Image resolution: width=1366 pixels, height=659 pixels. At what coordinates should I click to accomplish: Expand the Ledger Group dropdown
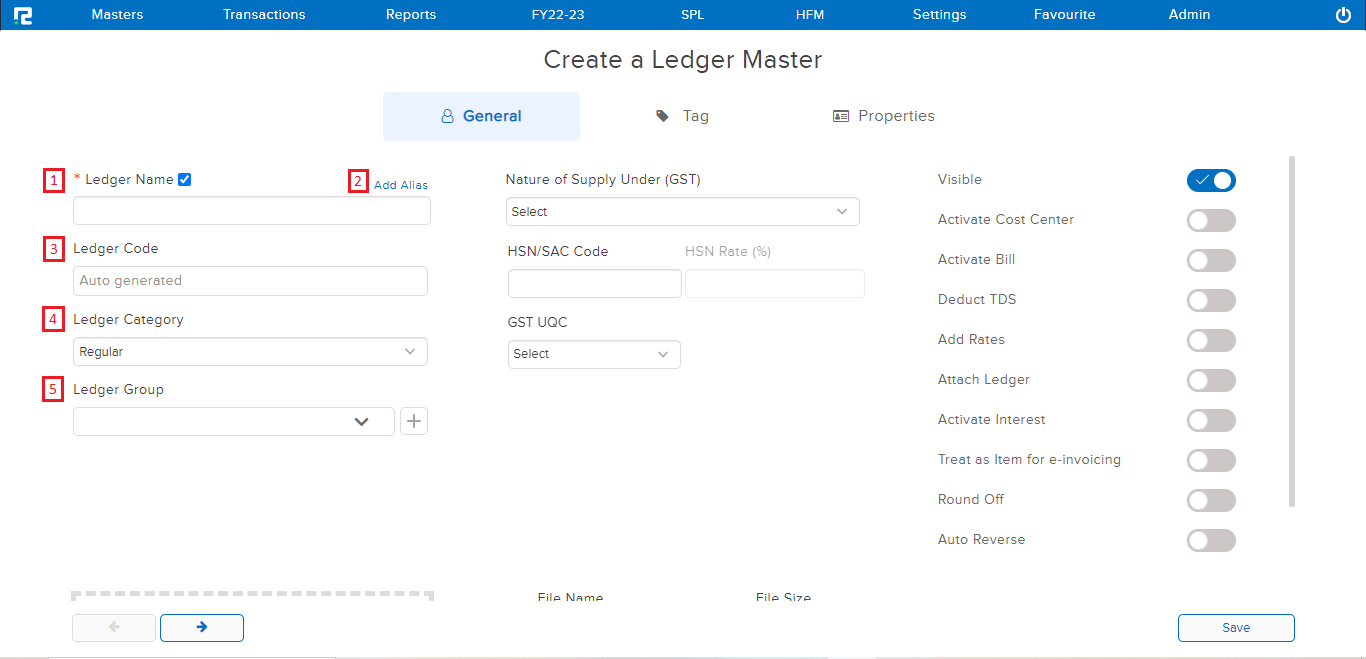[234, 421]
